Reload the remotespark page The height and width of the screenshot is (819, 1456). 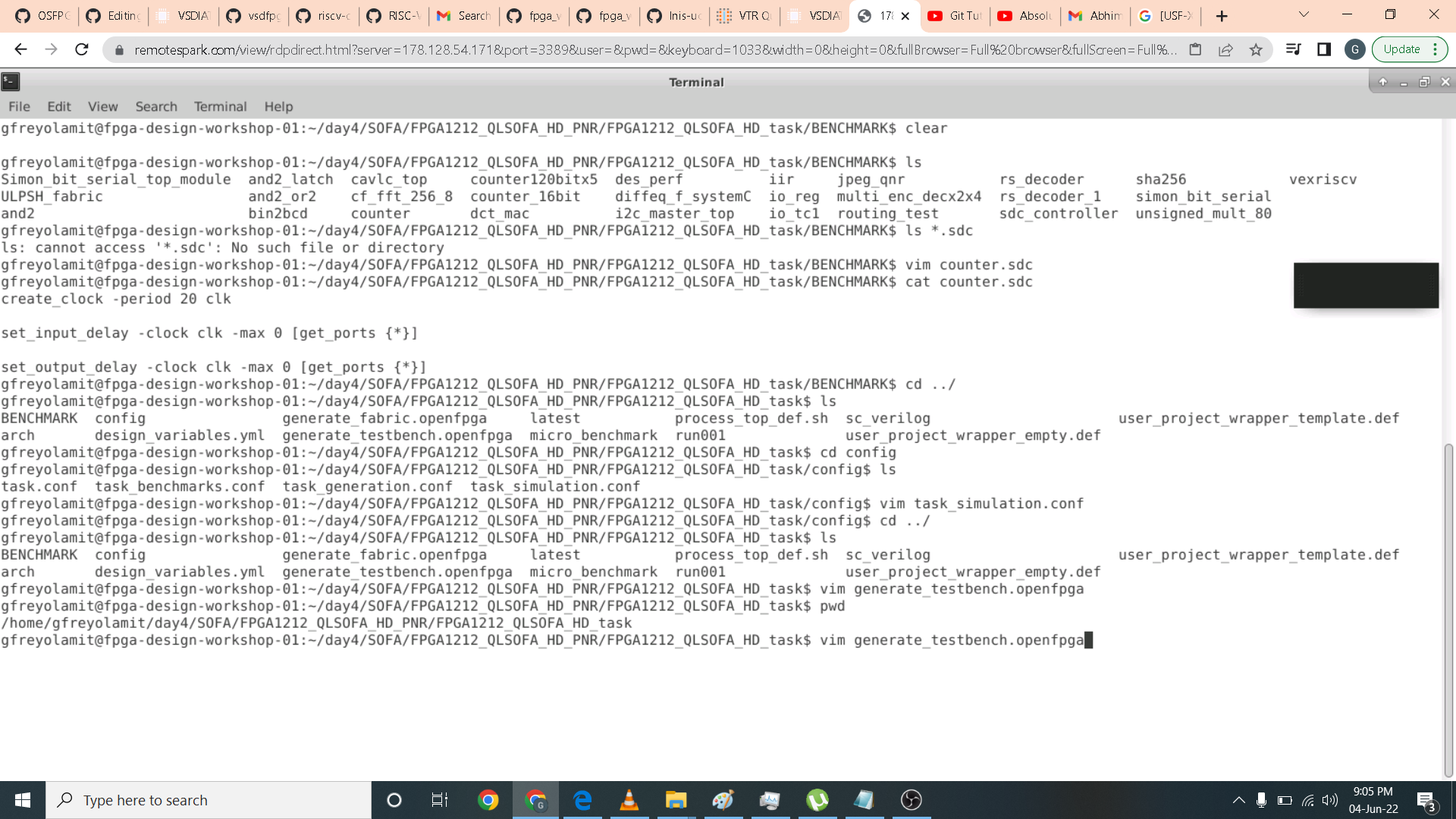click(82, 49)
